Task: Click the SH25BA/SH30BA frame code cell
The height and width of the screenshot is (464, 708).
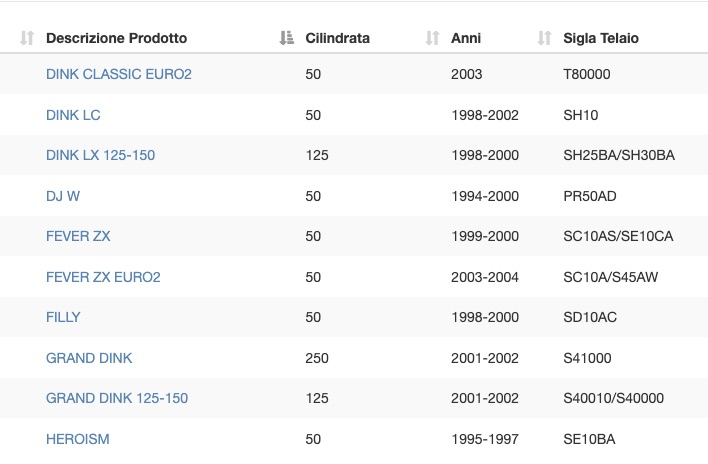Action: tap(619, 155)
